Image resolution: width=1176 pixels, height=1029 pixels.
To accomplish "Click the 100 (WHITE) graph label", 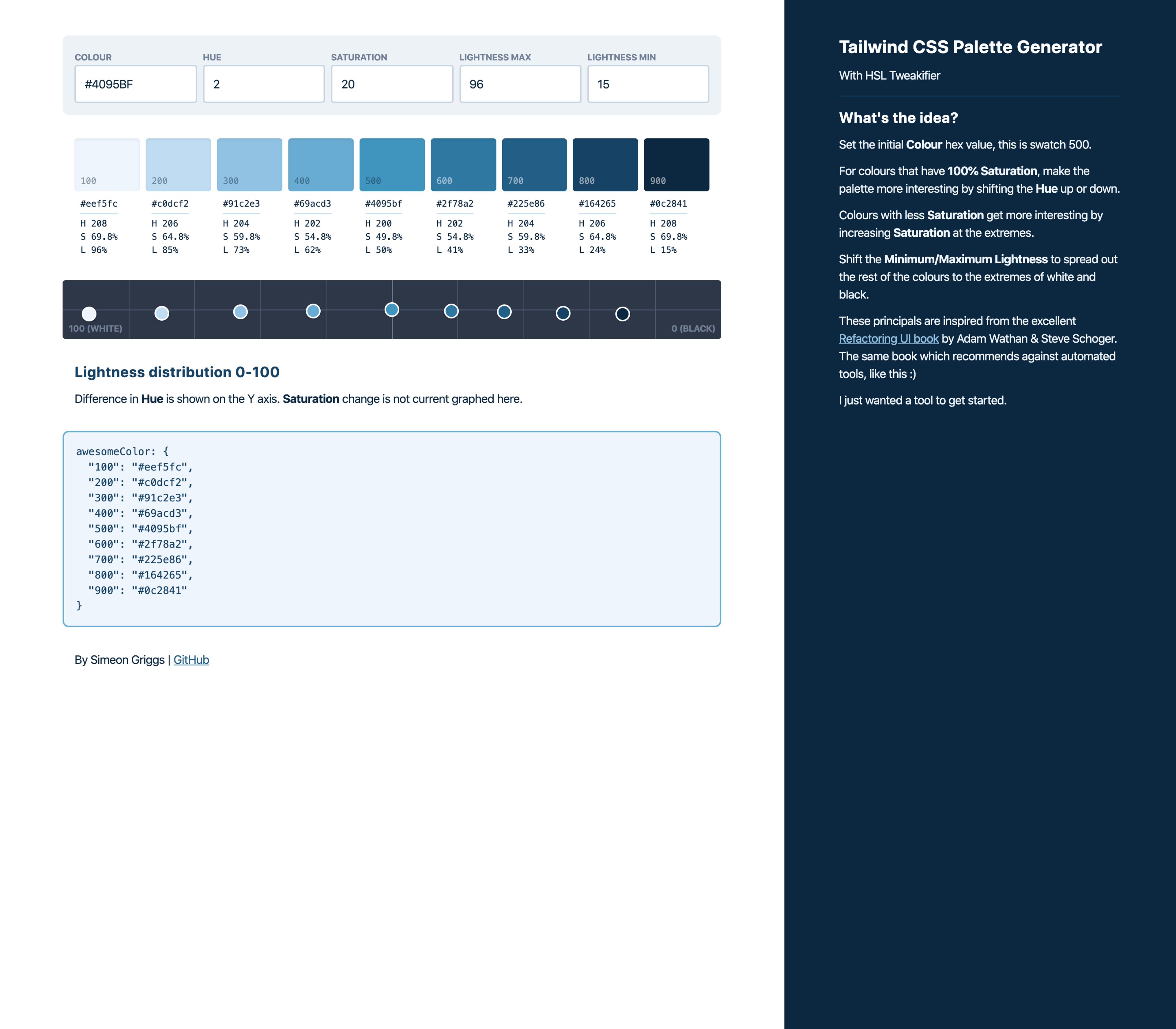I will coord(95,328).
